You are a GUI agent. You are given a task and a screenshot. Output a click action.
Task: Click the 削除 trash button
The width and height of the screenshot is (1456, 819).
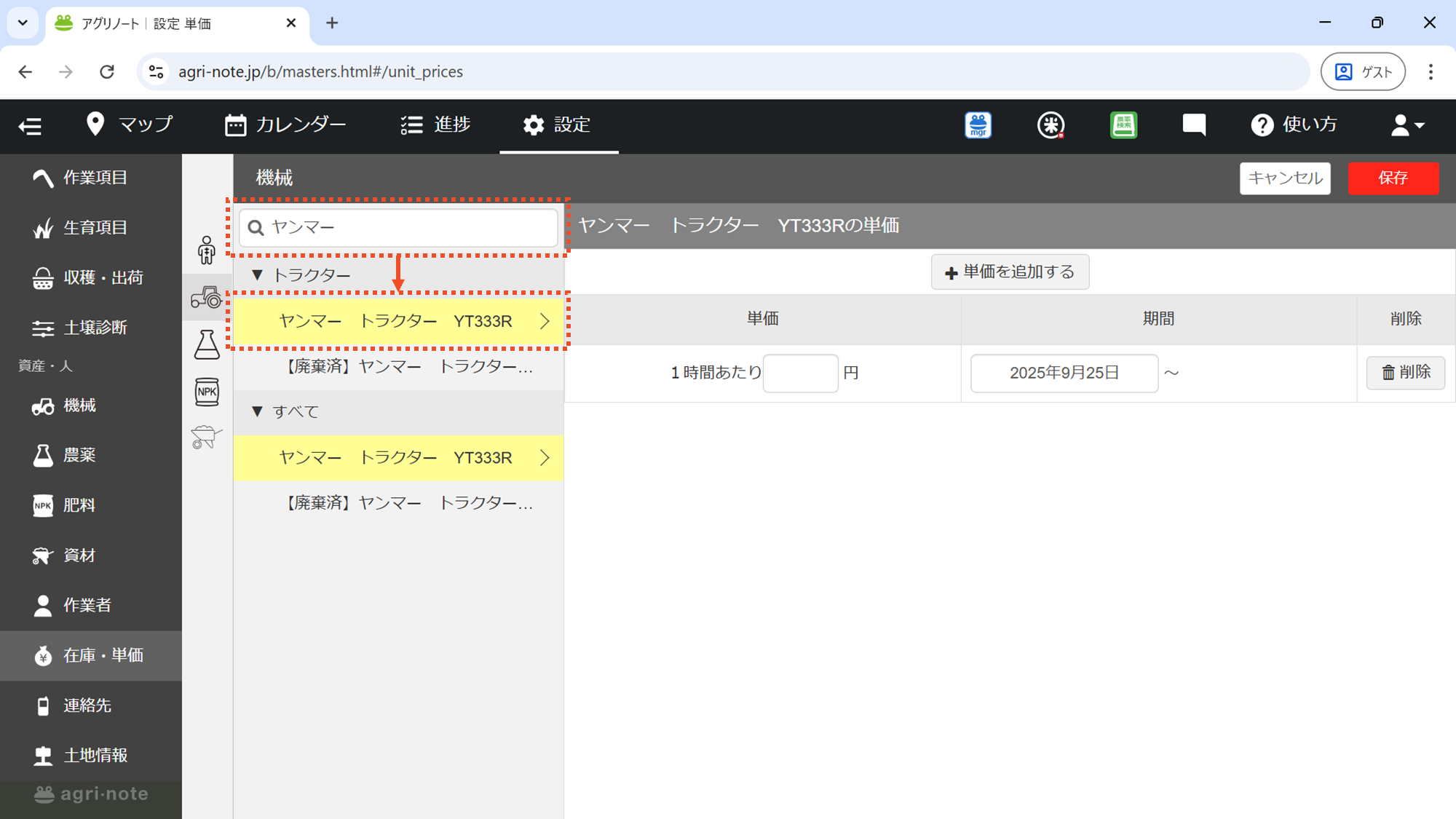pos(1405,373)
